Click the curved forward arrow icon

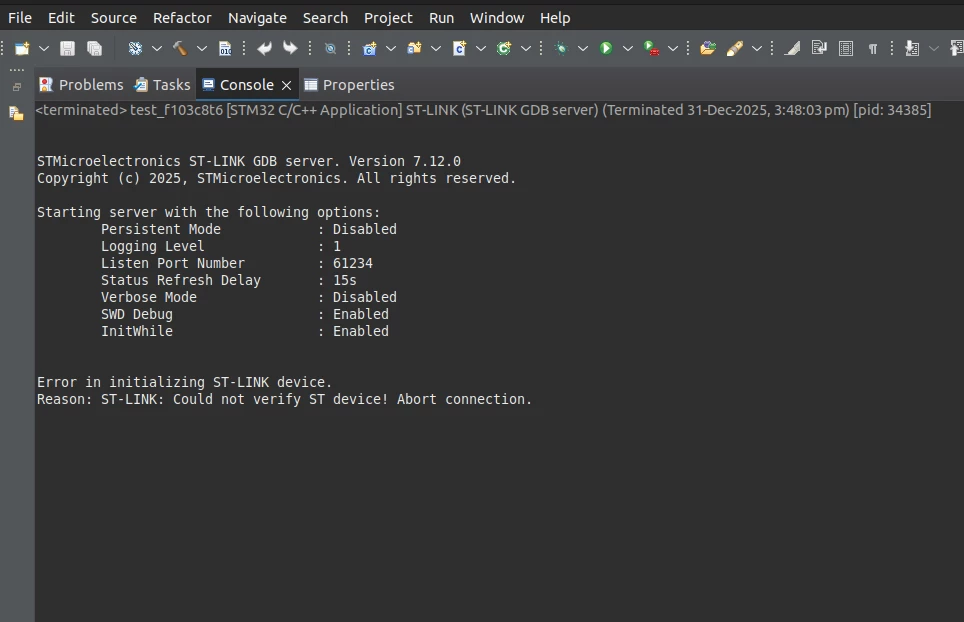(x=290, y=49)
